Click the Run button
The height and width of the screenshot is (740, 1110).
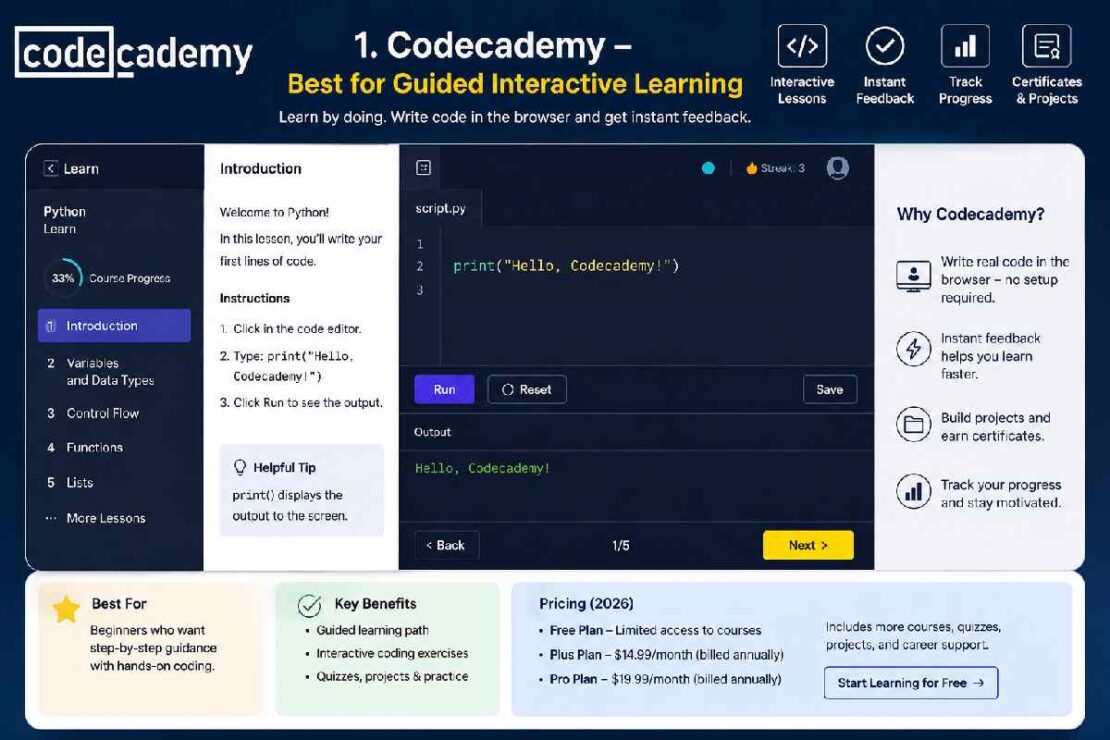click(x=444, y=389)
